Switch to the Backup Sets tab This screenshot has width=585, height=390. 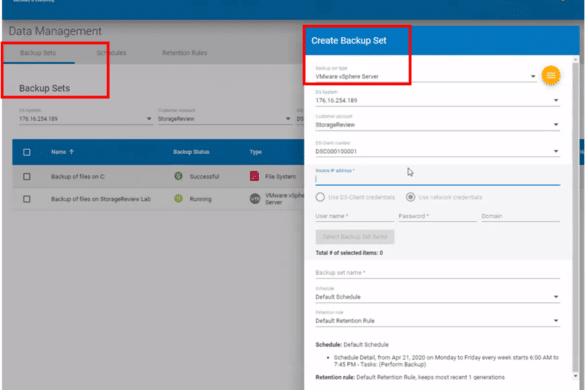click(x=38, y=53)
